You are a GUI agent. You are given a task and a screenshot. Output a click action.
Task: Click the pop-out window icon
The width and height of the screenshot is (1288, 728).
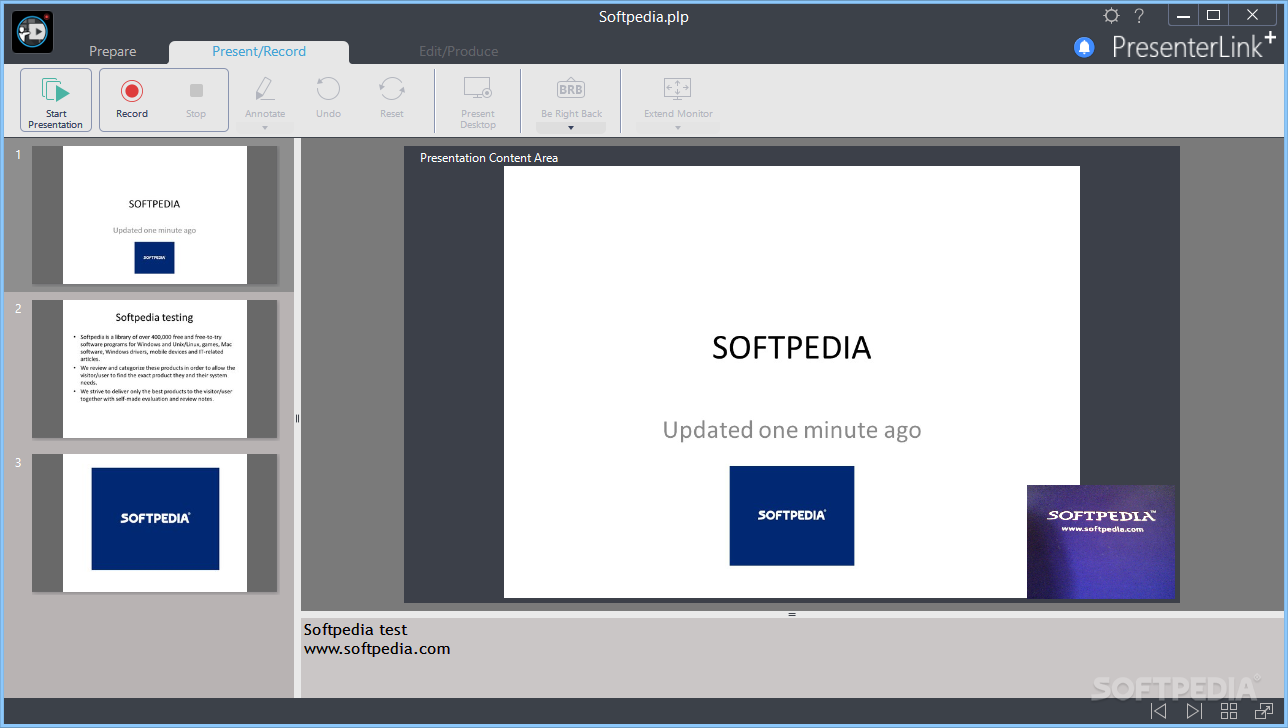click(1264, 711)
